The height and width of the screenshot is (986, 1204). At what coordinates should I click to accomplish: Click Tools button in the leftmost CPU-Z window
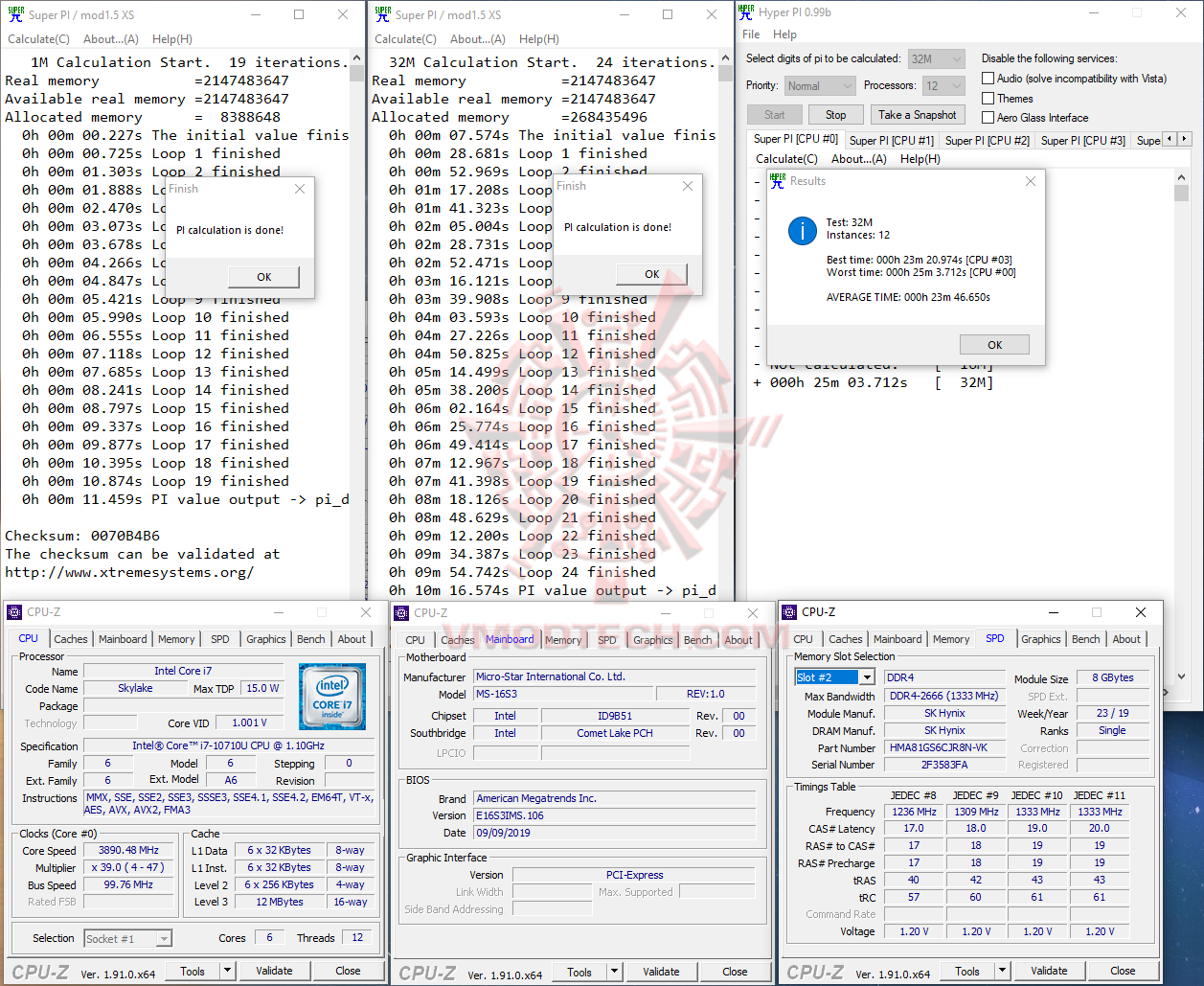(x=193, y=971)
